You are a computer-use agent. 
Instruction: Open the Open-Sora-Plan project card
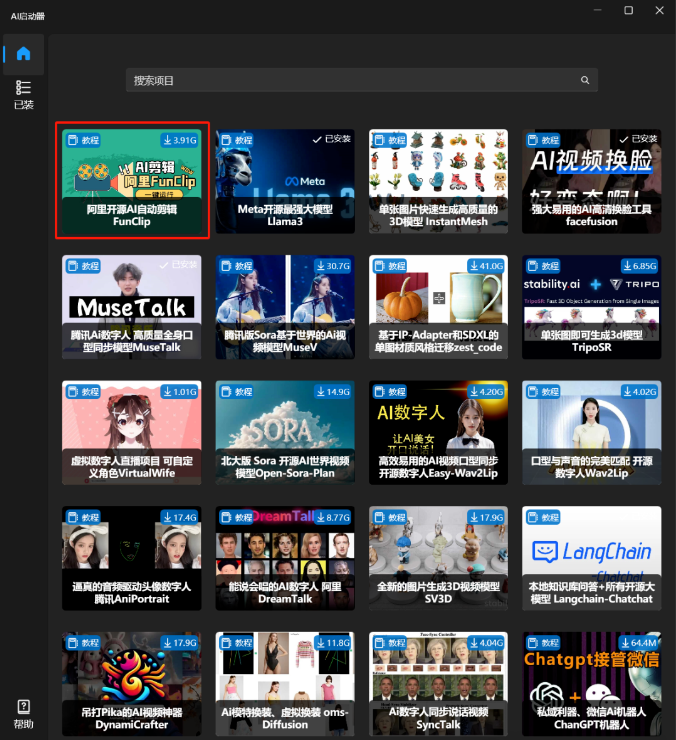(x=285, y=433)
